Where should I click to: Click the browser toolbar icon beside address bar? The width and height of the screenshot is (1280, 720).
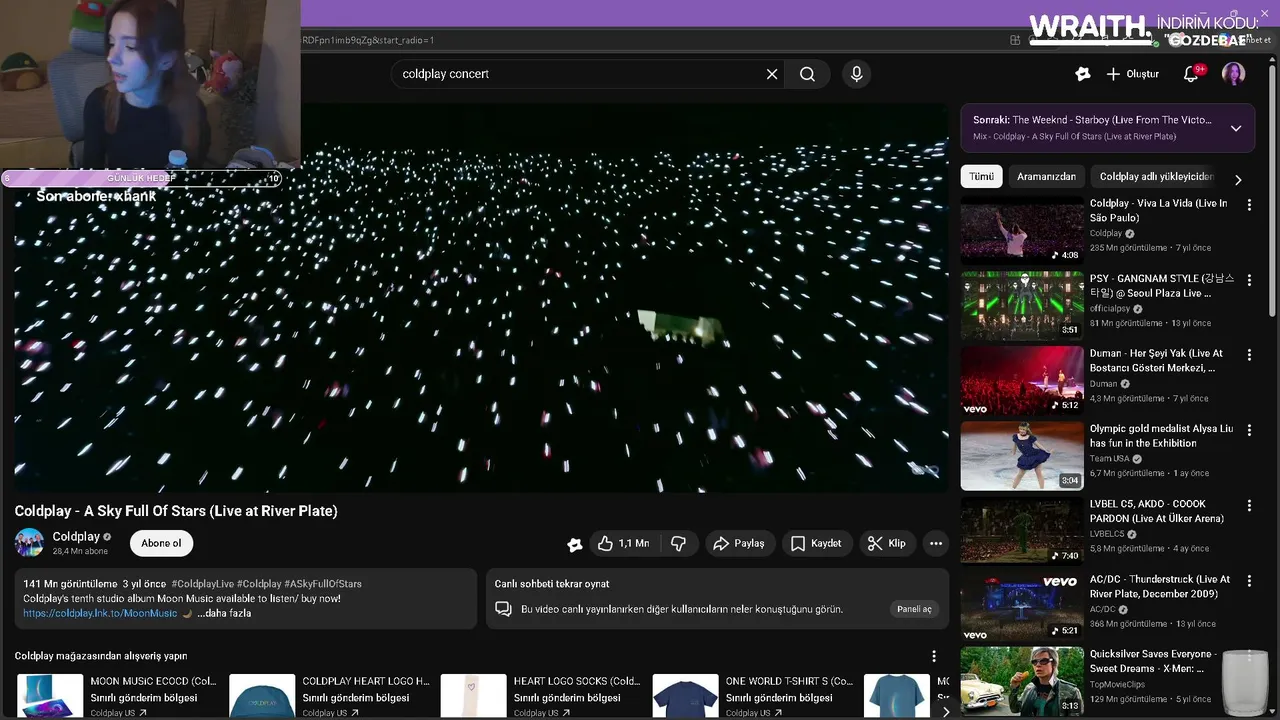click(x=1015, y=40)
